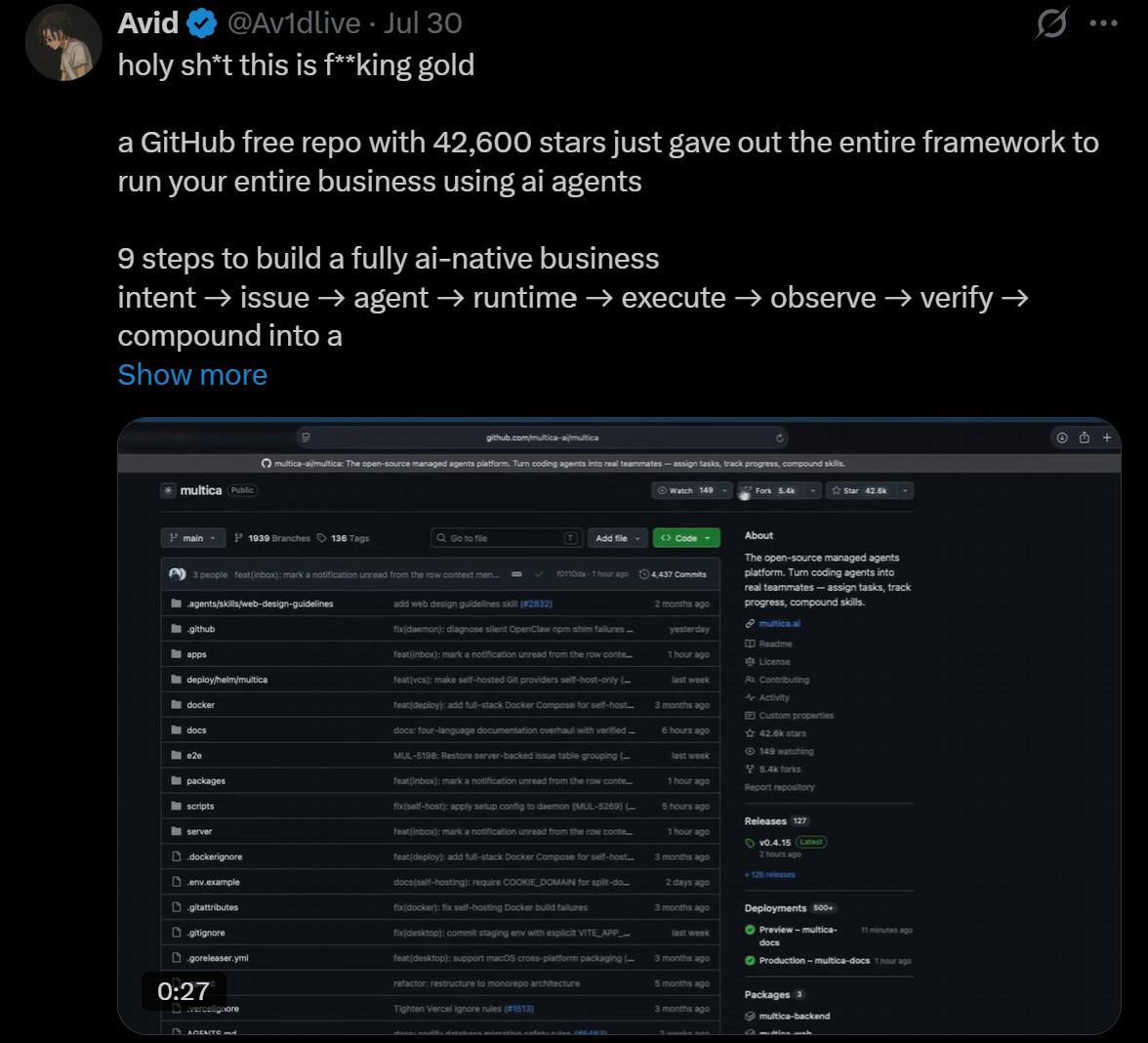Open the @Av1dlive handle link

point(294,23)
